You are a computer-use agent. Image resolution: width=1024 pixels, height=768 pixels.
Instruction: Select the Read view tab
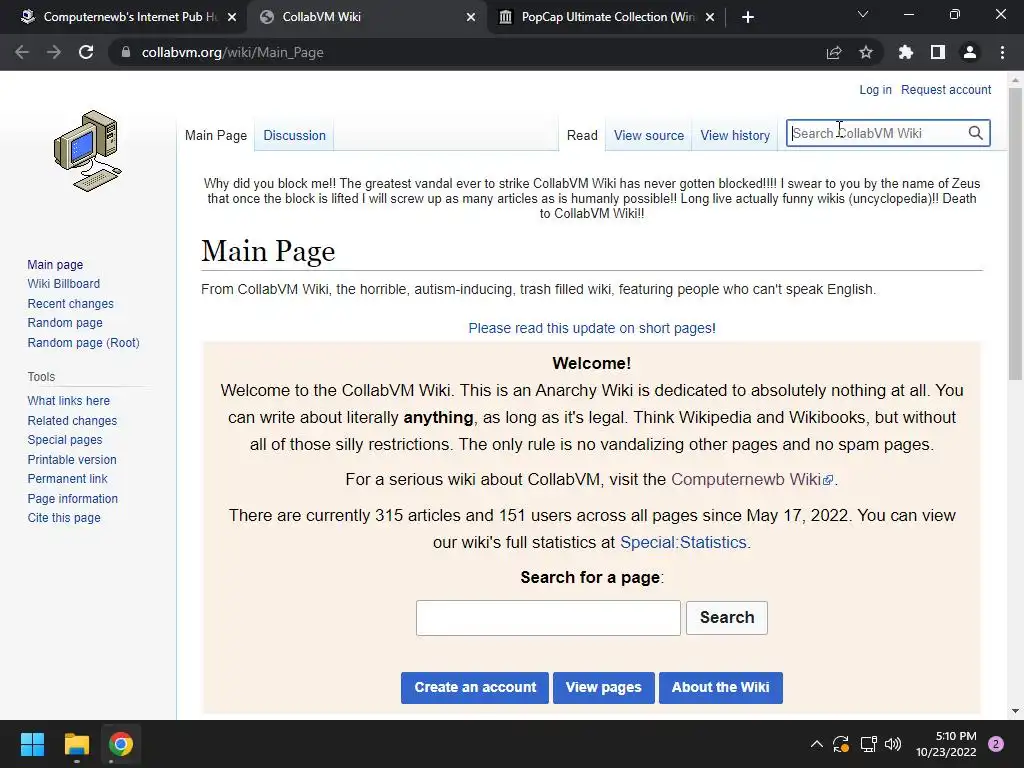(582, 135)
